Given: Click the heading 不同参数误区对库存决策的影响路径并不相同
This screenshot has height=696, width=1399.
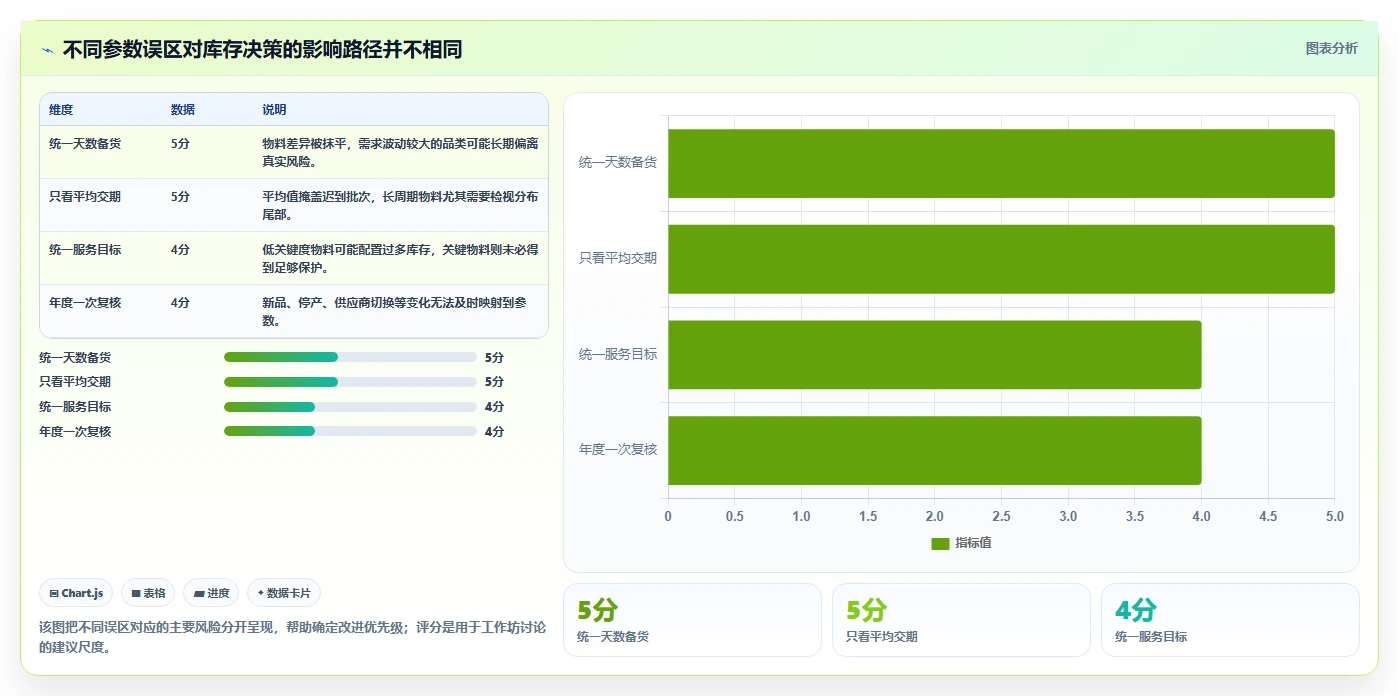Looking at the screenshot, I should click(262, 50).
